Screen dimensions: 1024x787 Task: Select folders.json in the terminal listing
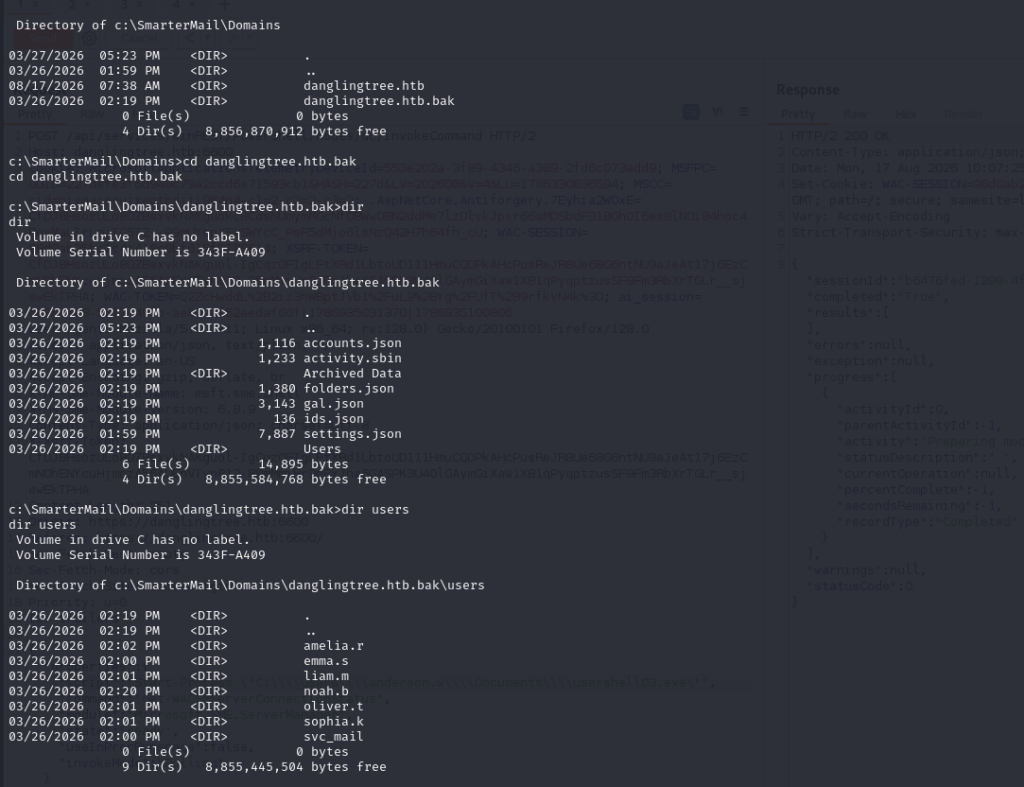click(349, 388)
